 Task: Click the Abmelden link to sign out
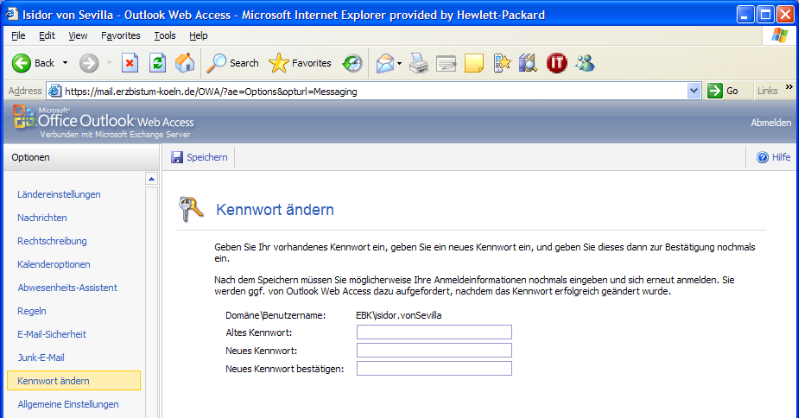pyautogui.click(x=770, y=122)
